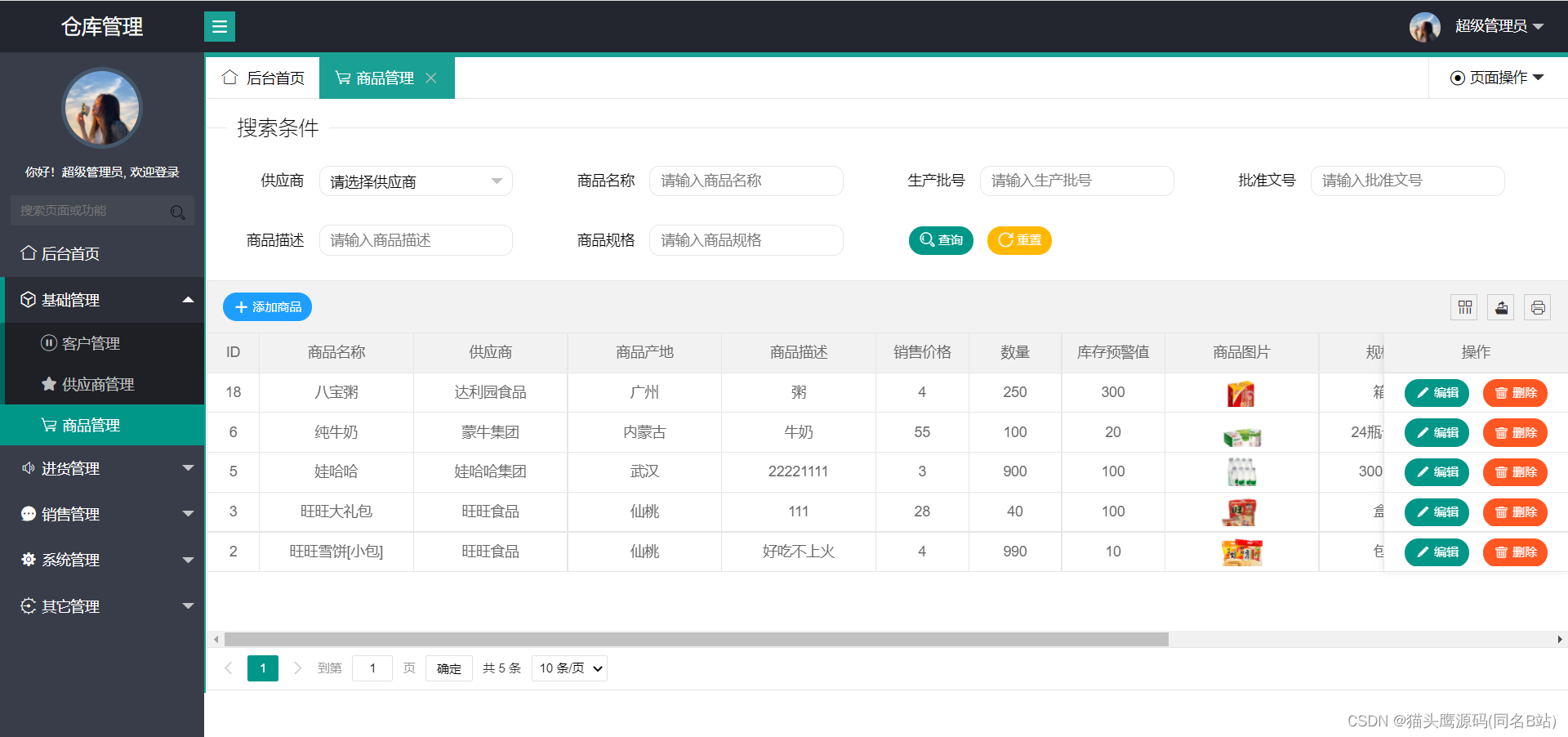
Task: Delete the 八宝粥 row
Action: (x=1515, y=393)
